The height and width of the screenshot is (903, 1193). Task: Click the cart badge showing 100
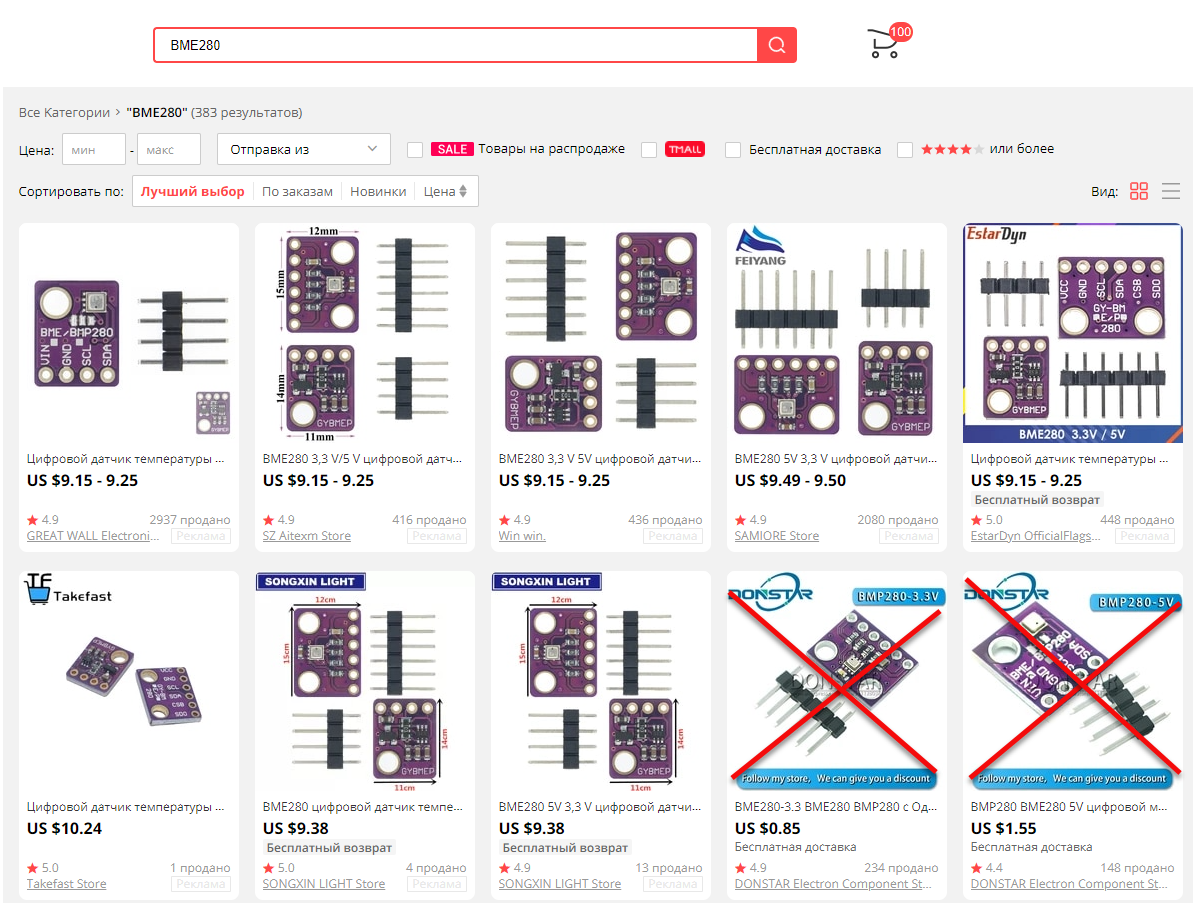click(x=900, y=32)
